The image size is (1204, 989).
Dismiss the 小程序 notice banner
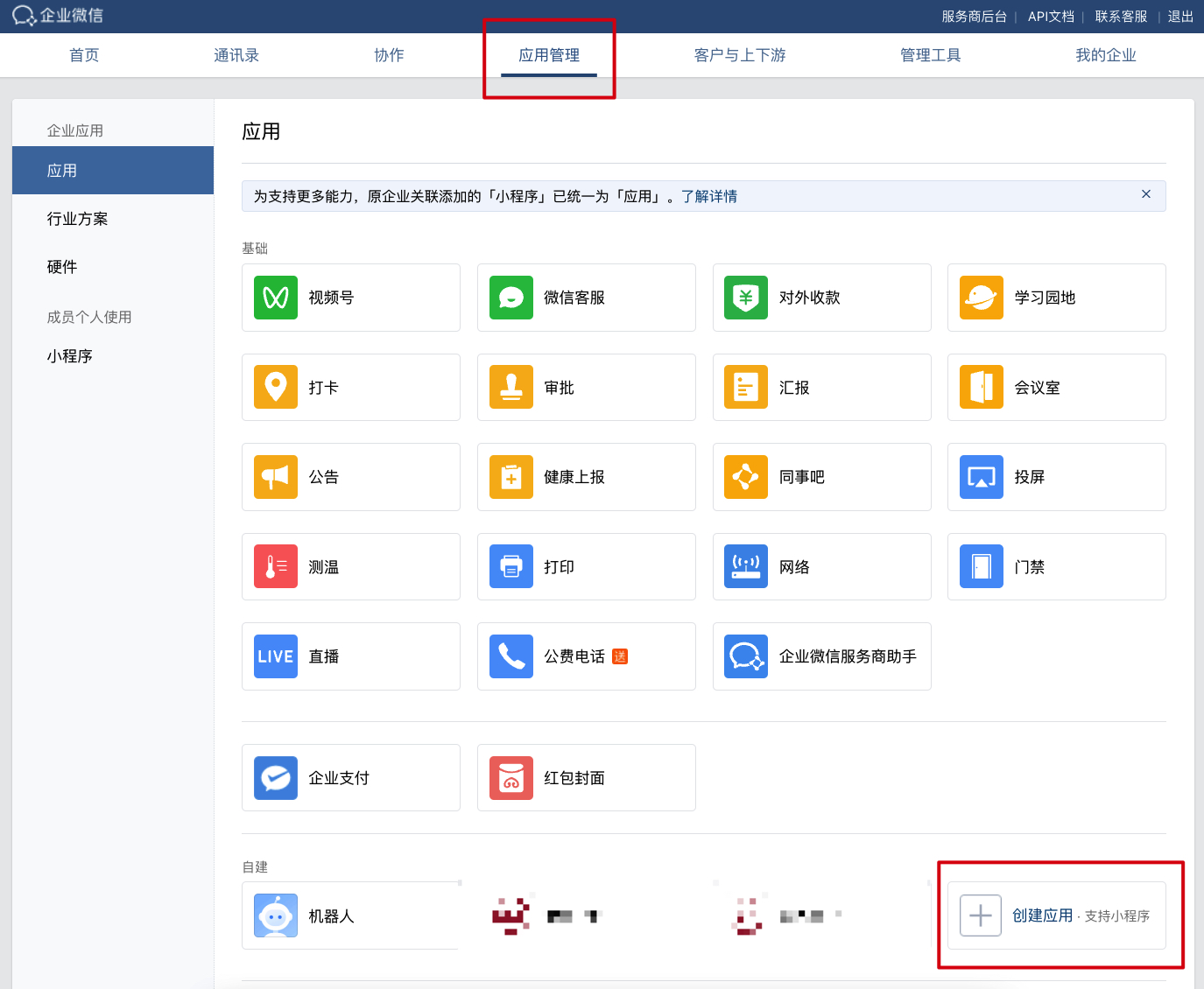click(1146, 194)
